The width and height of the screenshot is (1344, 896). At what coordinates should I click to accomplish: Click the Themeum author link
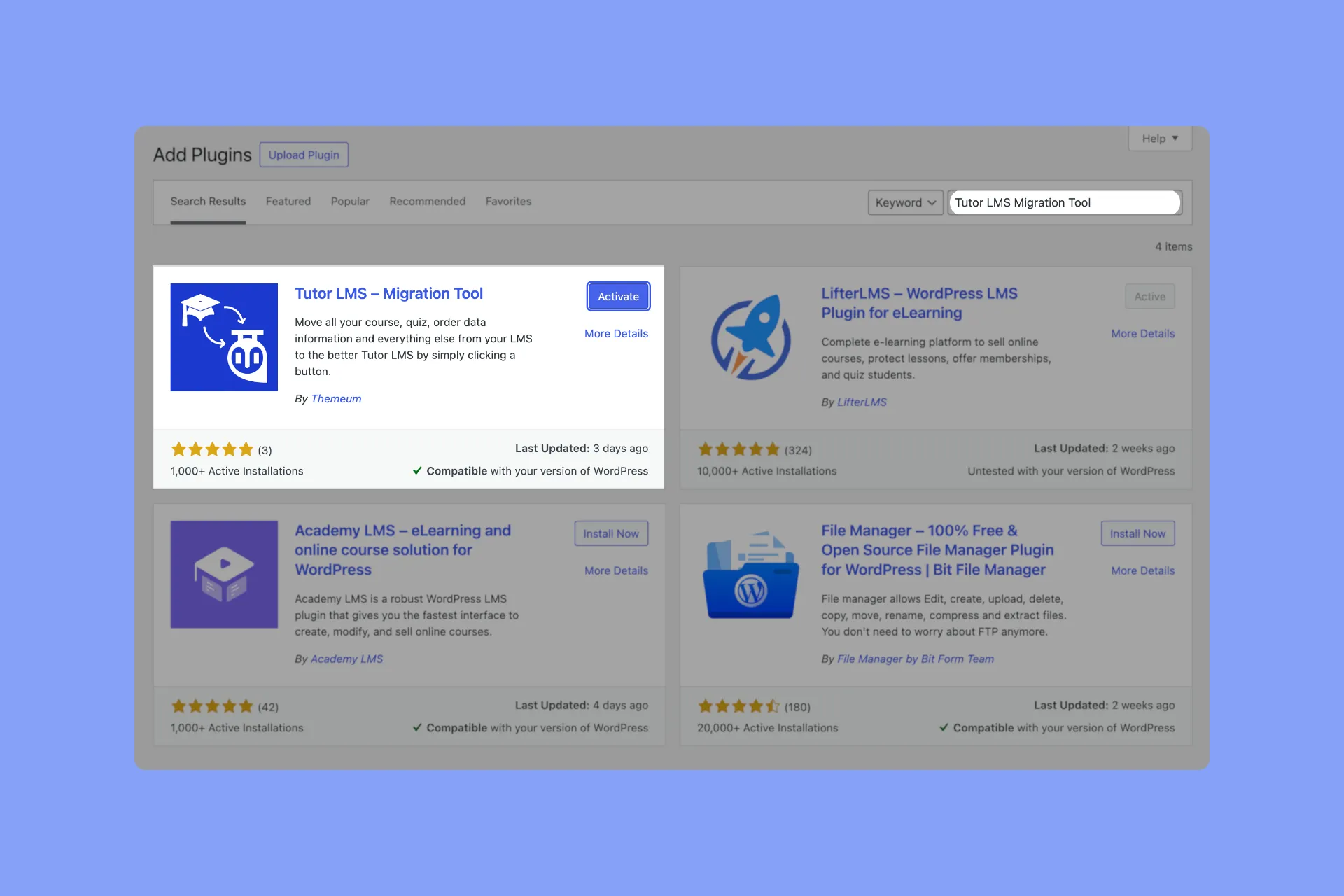[x=336, y=399]
